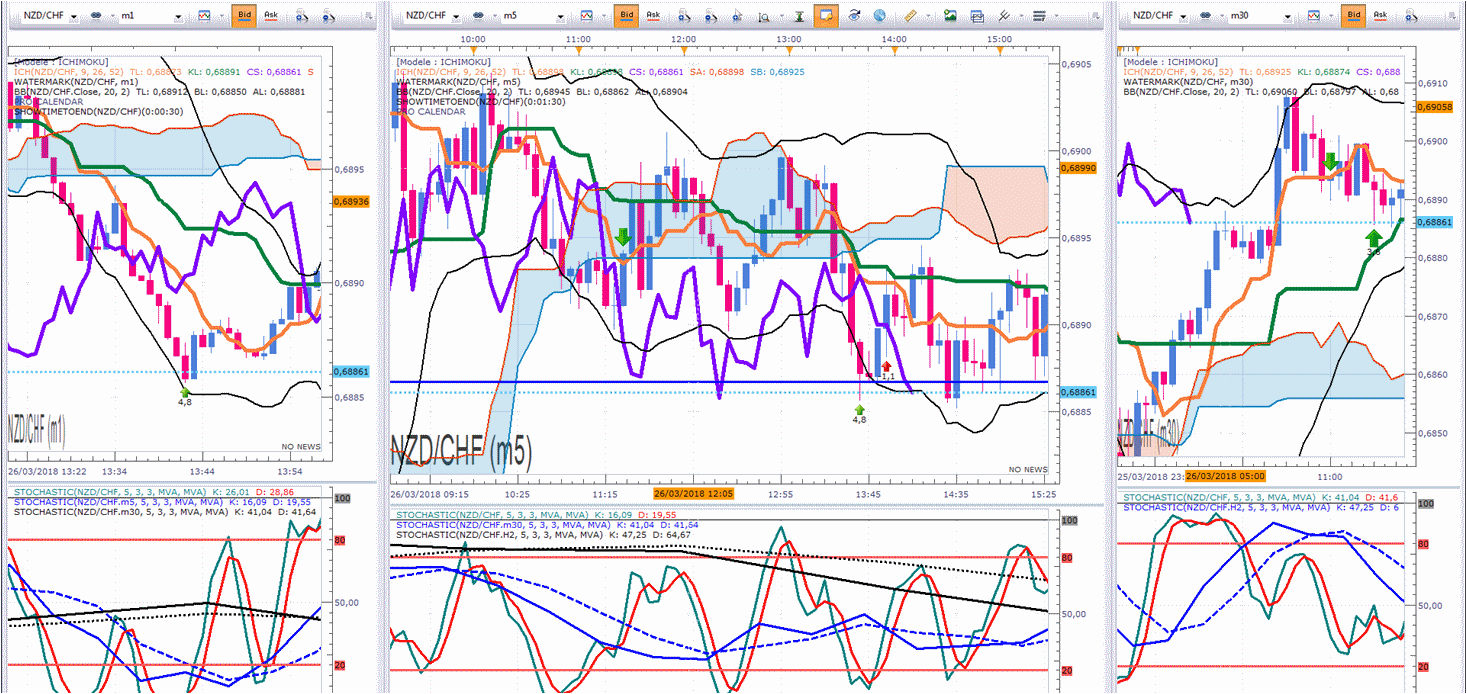Click the 26/03/2018 12:05 orange date label
Viewport: 1467px width, 694px height.
click(694, 493)
